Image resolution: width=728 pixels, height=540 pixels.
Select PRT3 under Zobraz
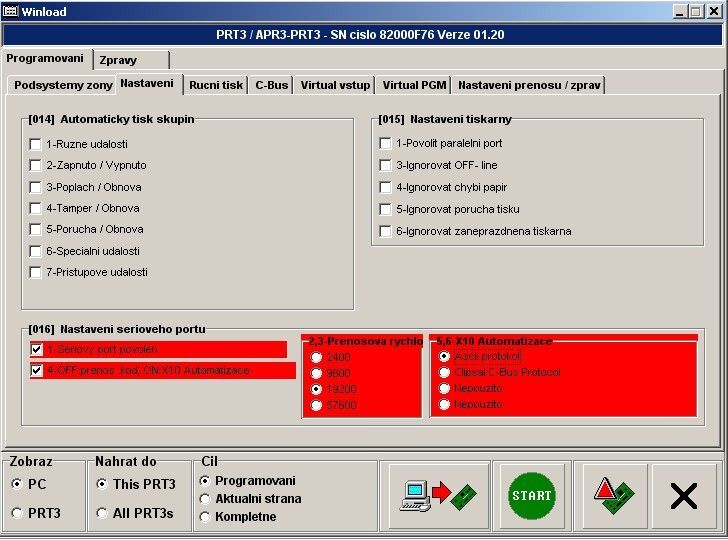(x=17, y=513)
